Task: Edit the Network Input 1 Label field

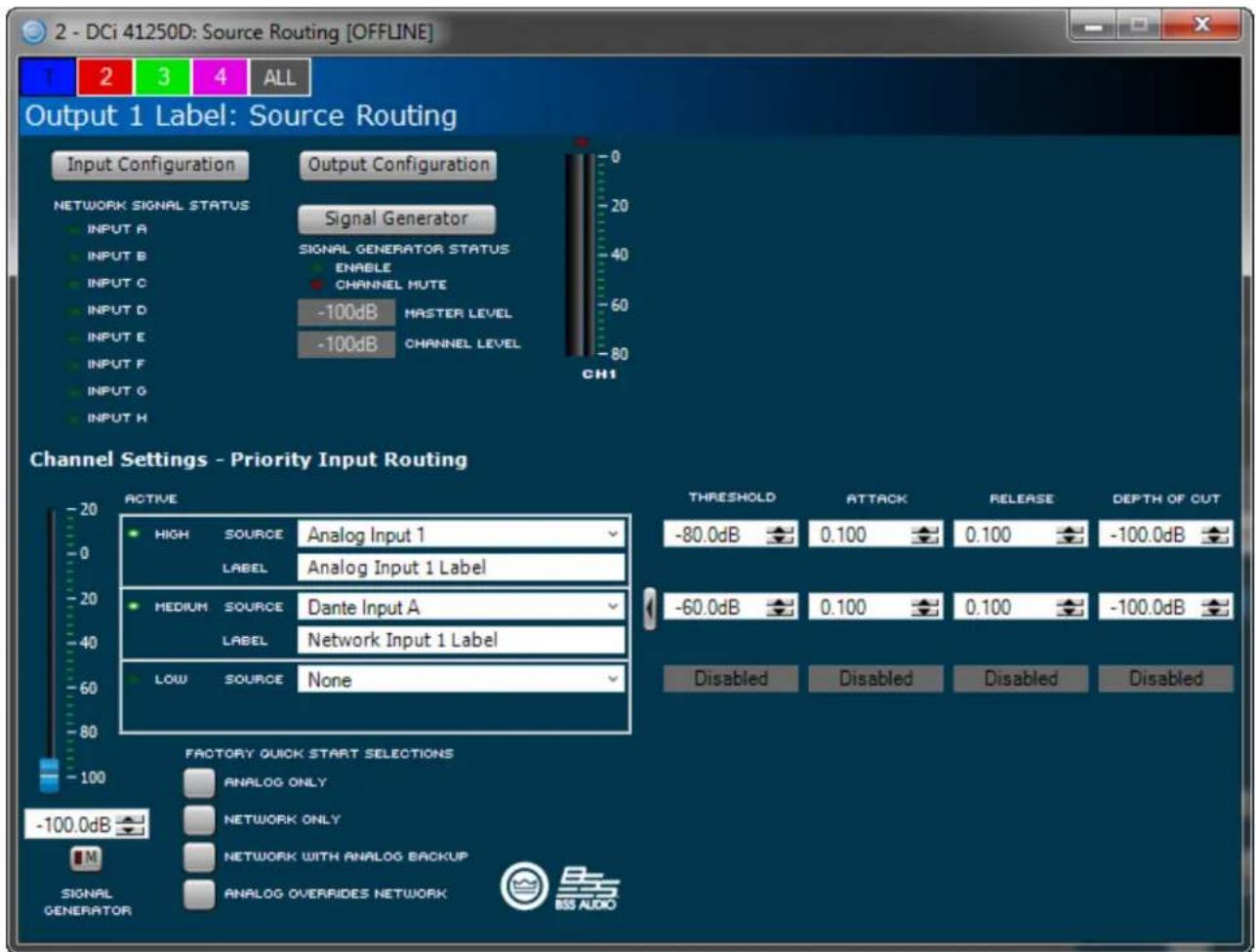Action: point(461,641)
